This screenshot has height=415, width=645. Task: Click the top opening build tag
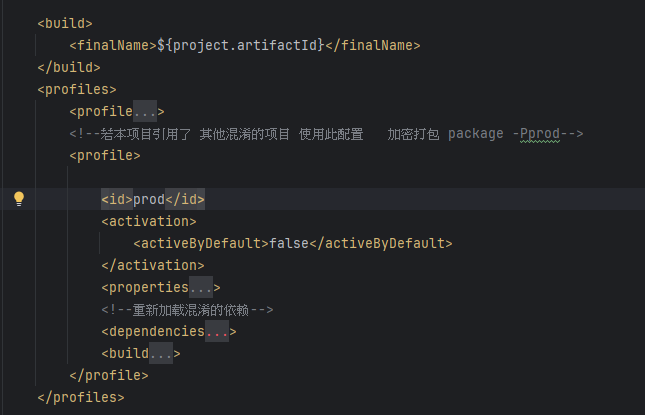pos(65,23)
